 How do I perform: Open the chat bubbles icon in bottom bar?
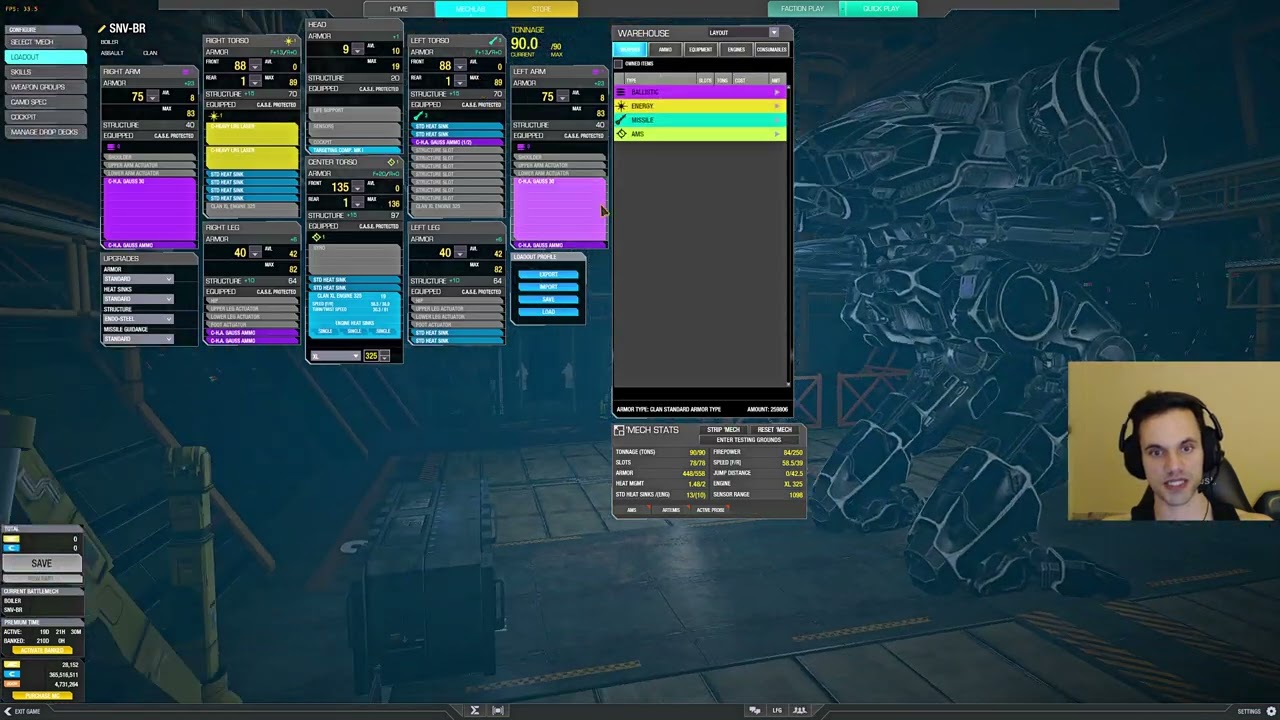(755, 711)
